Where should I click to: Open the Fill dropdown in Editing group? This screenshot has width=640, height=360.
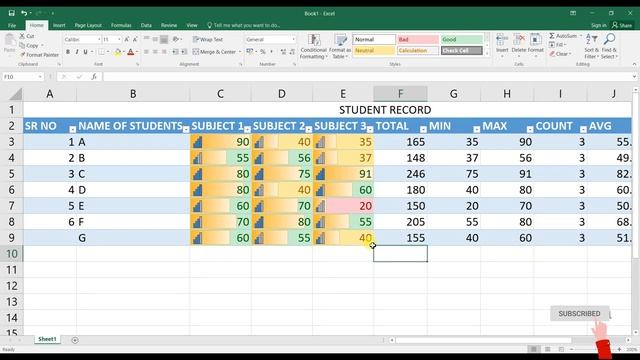[x=558, y=44]
